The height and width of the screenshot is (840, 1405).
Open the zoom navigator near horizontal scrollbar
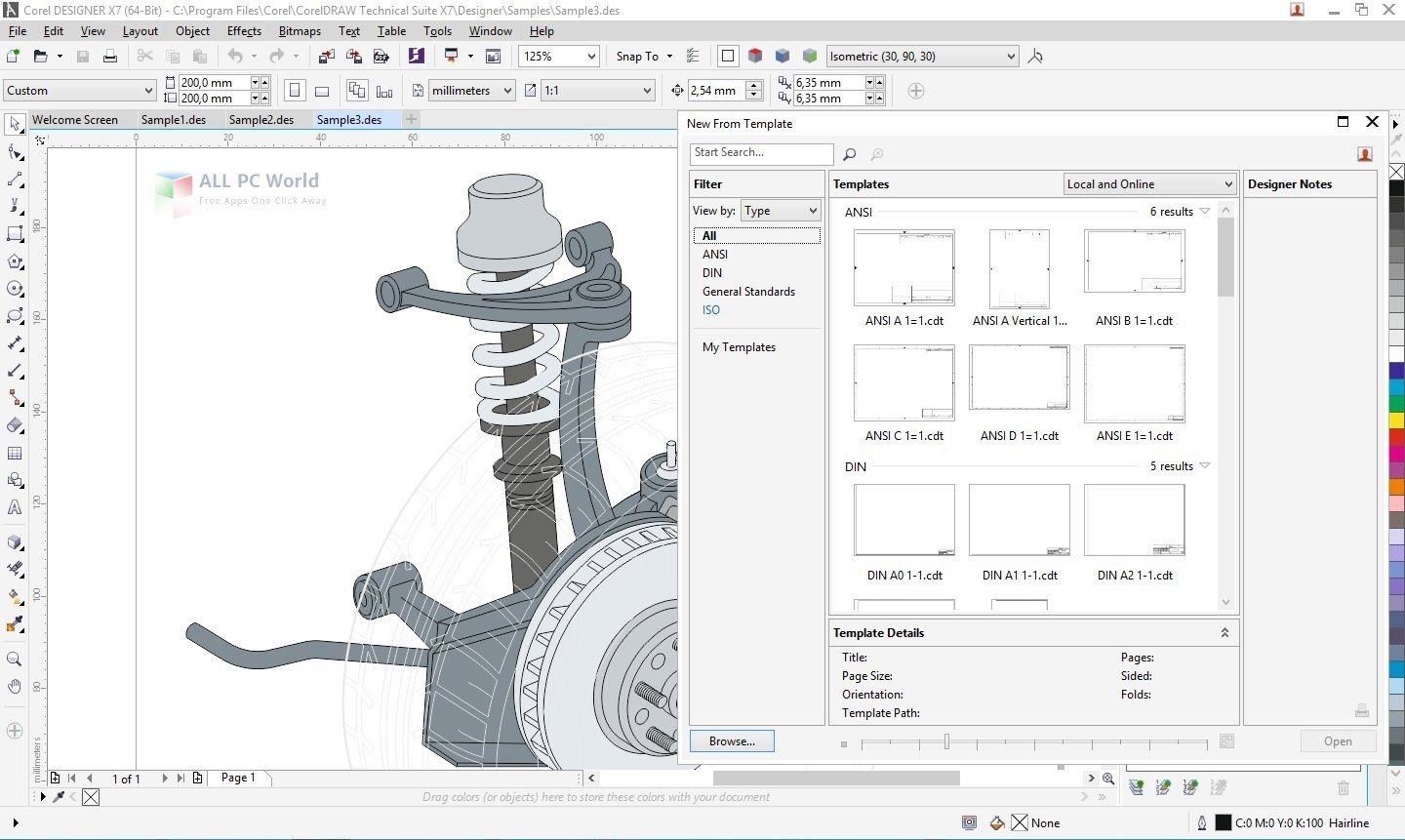tap(1108, 779)
